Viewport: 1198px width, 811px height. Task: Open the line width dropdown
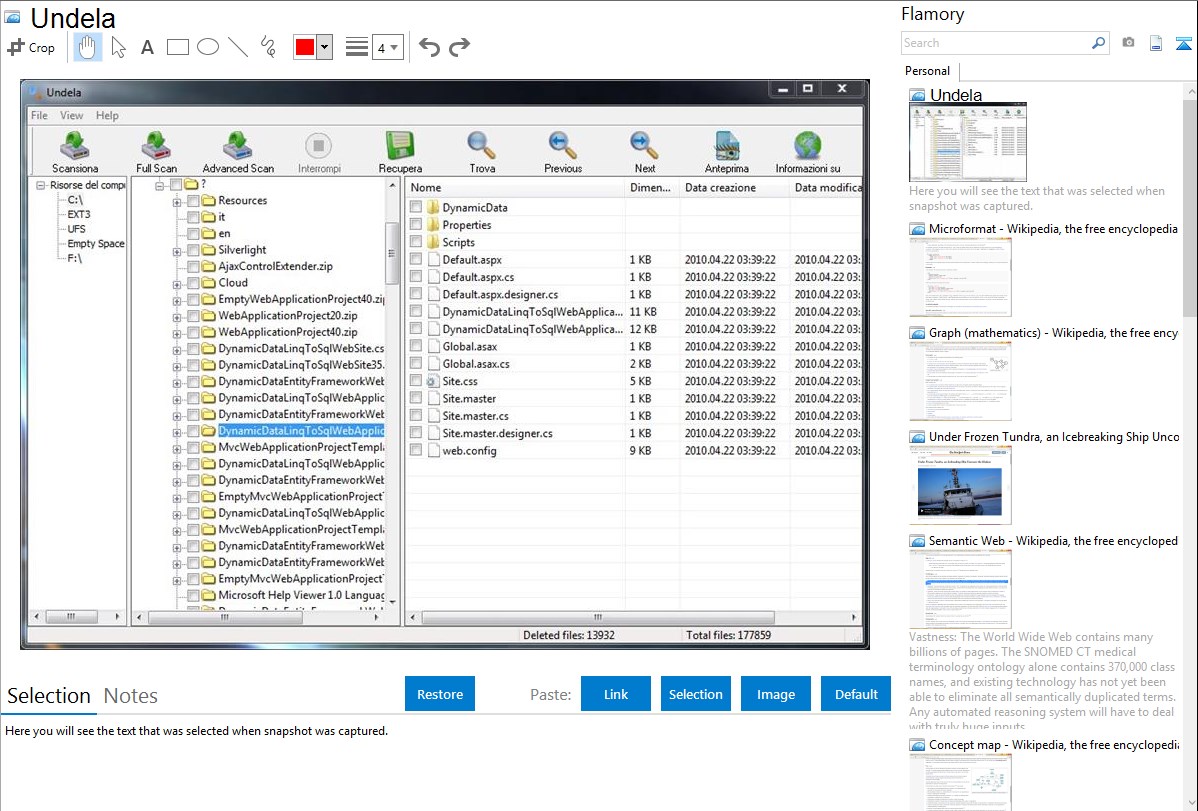[388, 47]
